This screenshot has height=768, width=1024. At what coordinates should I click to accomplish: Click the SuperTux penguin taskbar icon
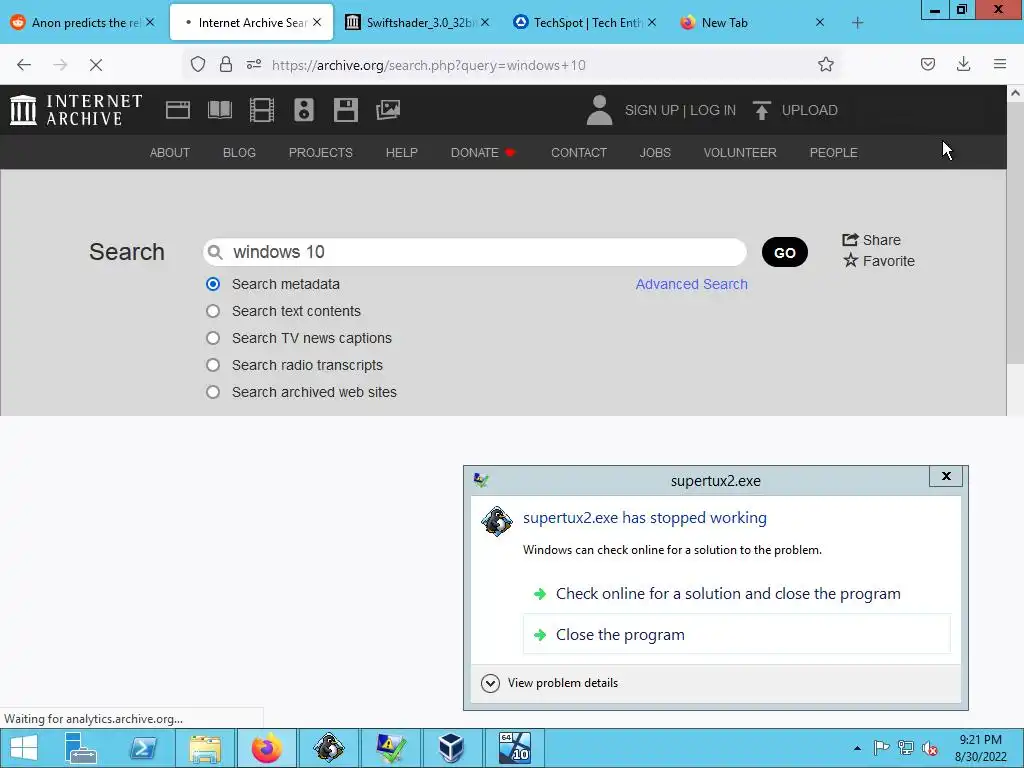click(x=328, y=748)
